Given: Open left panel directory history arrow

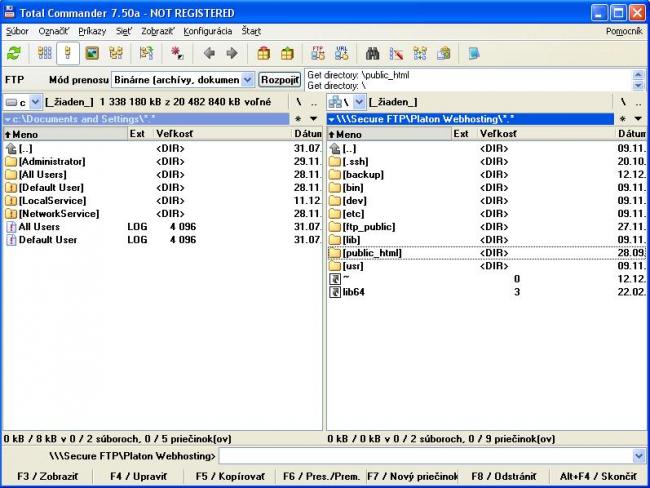Looking at the screenshot, I should (314, 119).
